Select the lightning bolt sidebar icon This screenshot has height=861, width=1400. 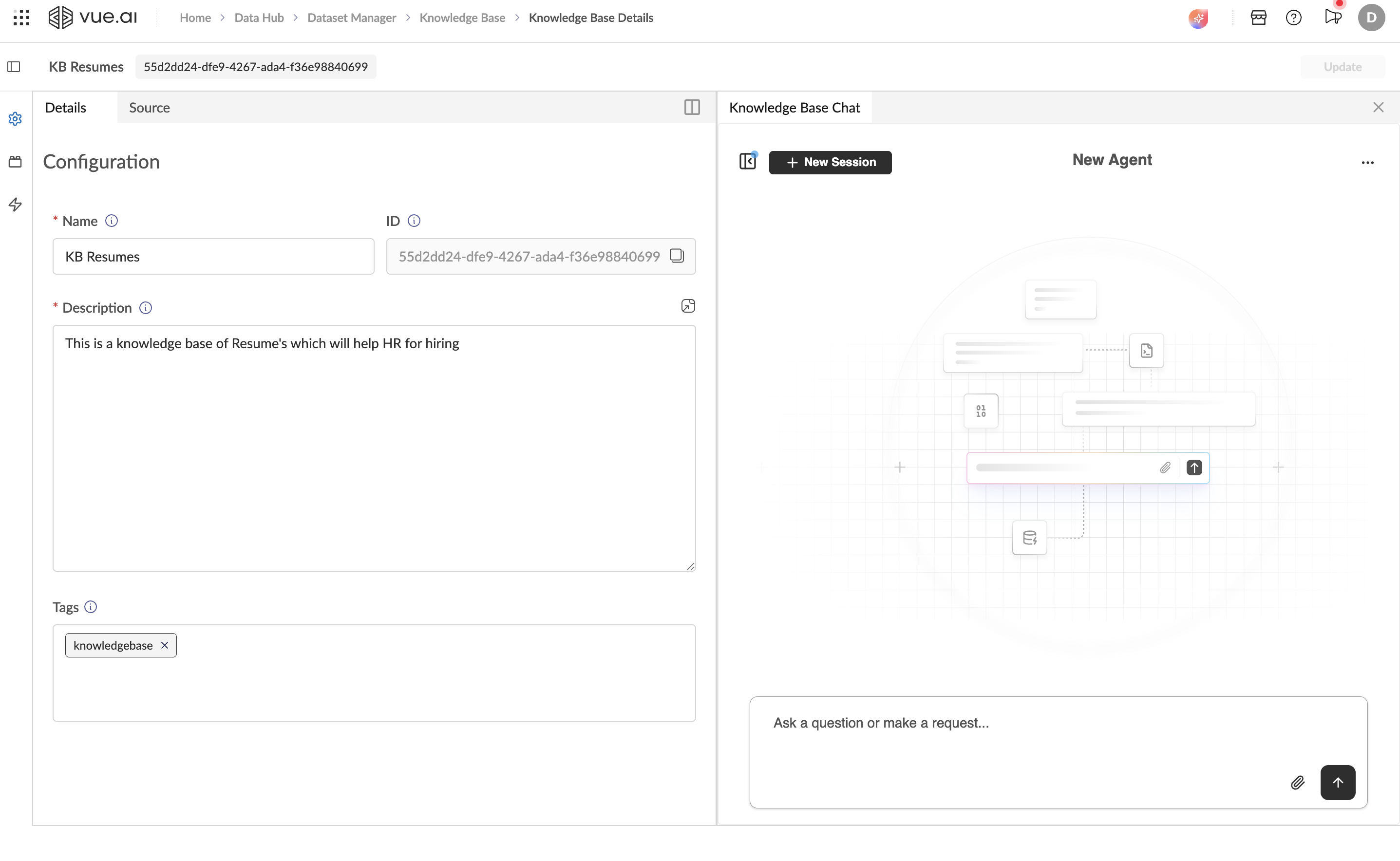point(16,205)
